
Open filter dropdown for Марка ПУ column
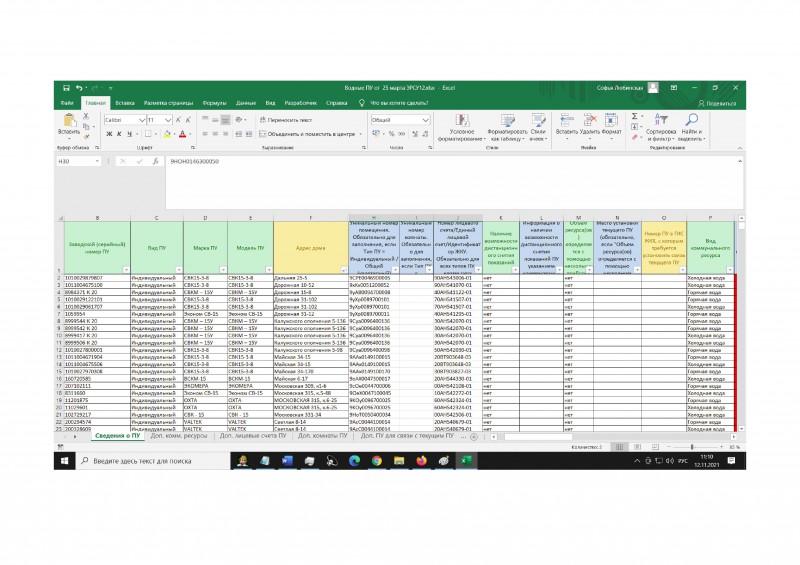pyautogui.click(x=223, y=269)
